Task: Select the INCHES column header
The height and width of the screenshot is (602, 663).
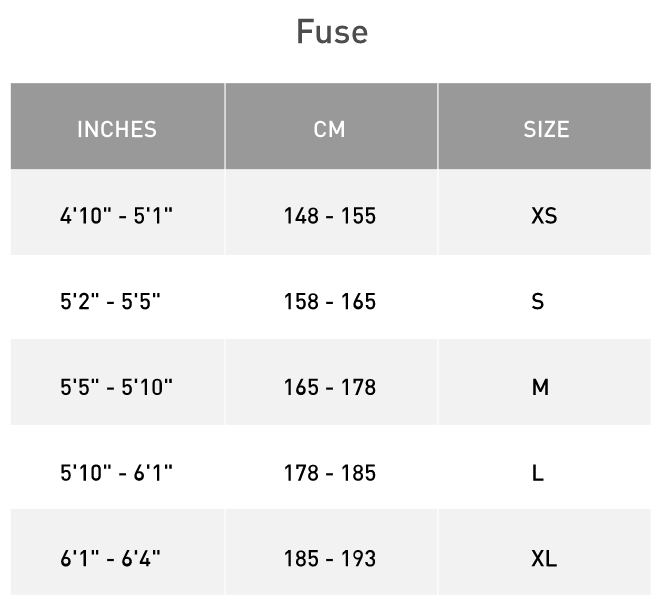Action: click(x=117, y=129)
